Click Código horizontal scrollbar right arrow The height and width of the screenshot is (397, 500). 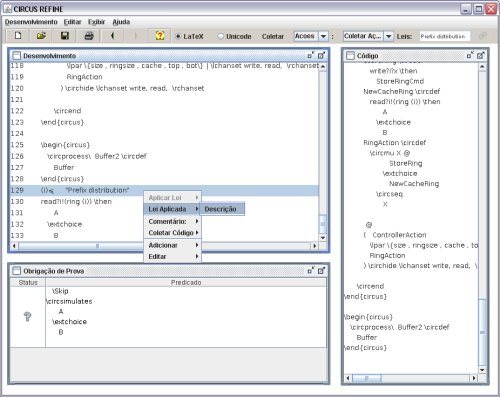pyautogui.click(x=474, y=378)
